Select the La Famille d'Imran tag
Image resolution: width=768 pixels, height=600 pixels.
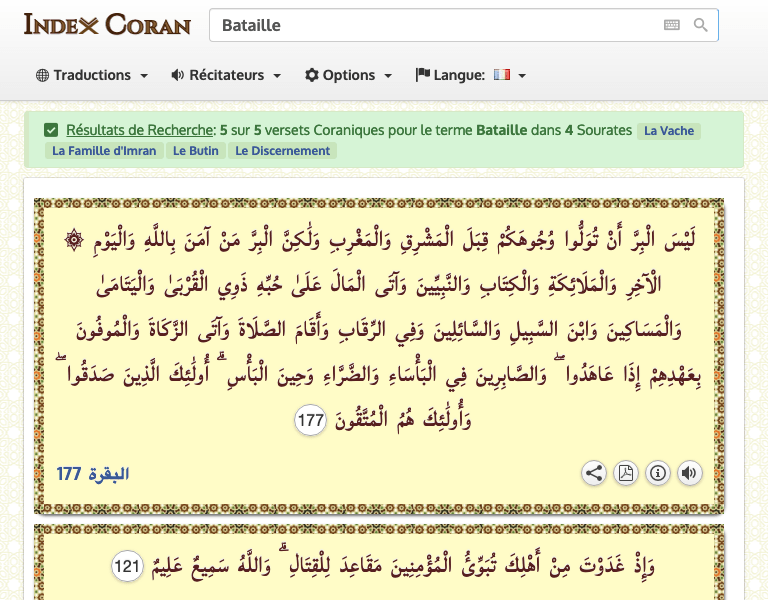pos(105,151)
